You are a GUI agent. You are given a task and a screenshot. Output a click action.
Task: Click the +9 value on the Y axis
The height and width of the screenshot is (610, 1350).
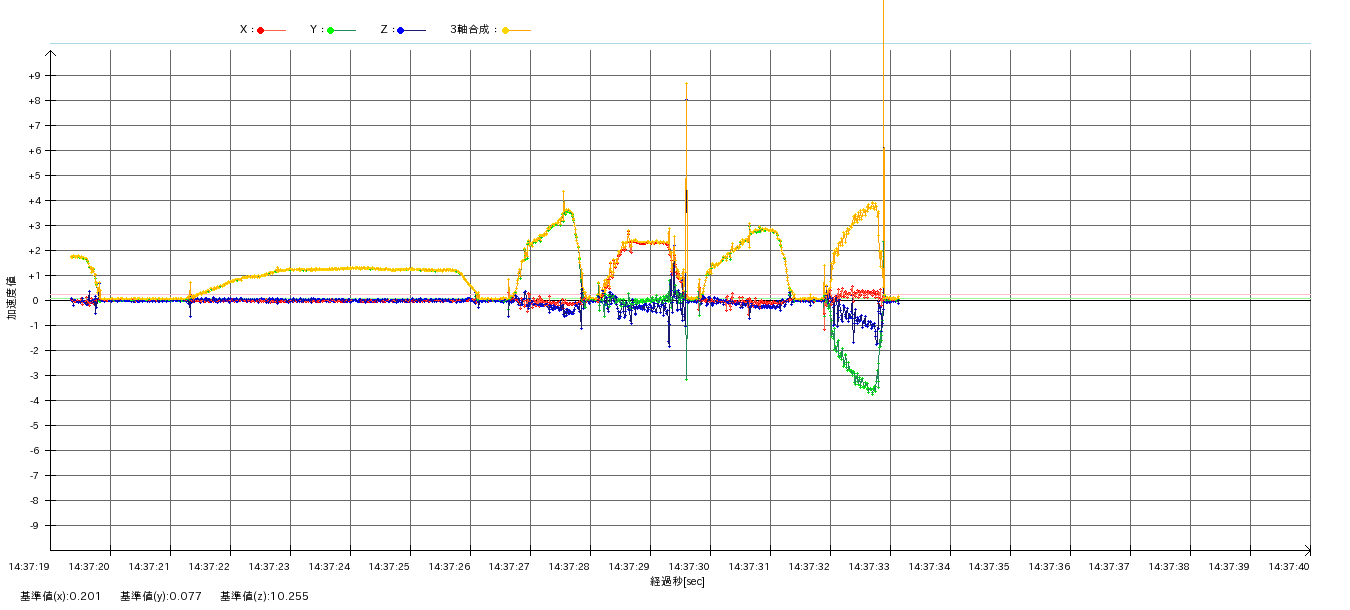click(34, 76)
